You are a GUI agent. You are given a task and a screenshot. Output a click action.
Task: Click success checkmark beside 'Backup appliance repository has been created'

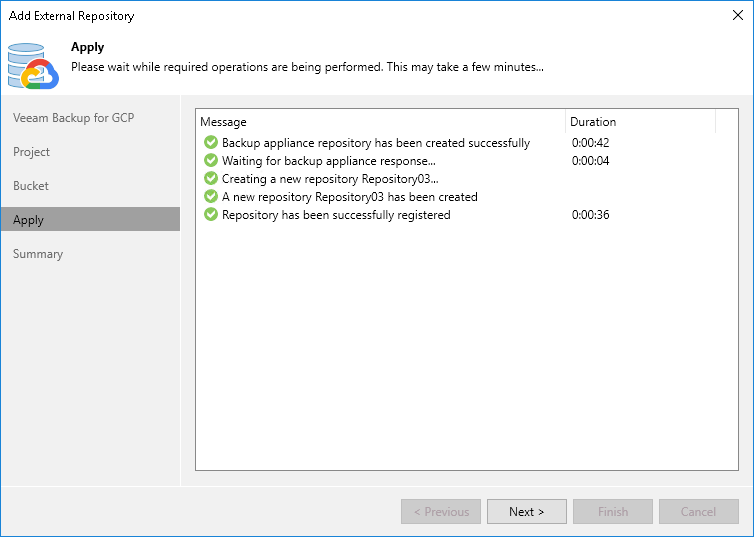[x=211, y=142]
